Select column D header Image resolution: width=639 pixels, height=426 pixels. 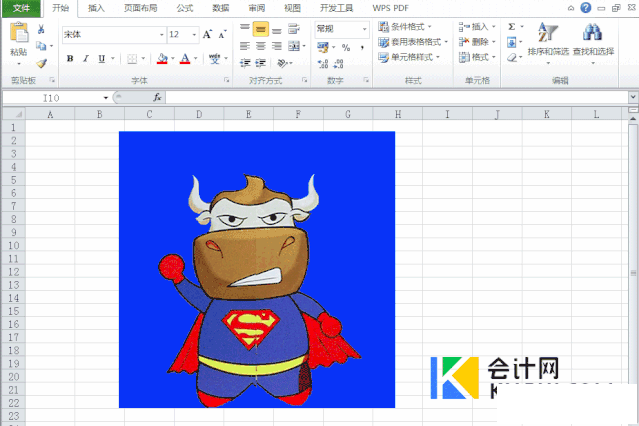[199, 115]
